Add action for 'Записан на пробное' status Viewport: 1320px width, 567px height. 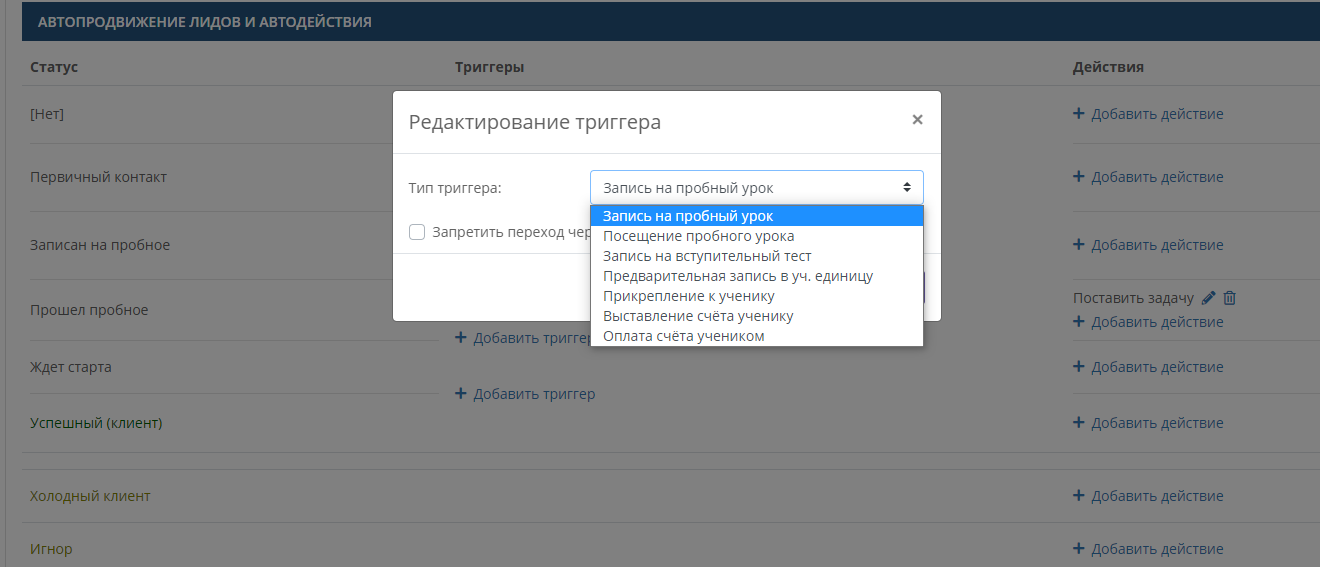(1148, 245)
